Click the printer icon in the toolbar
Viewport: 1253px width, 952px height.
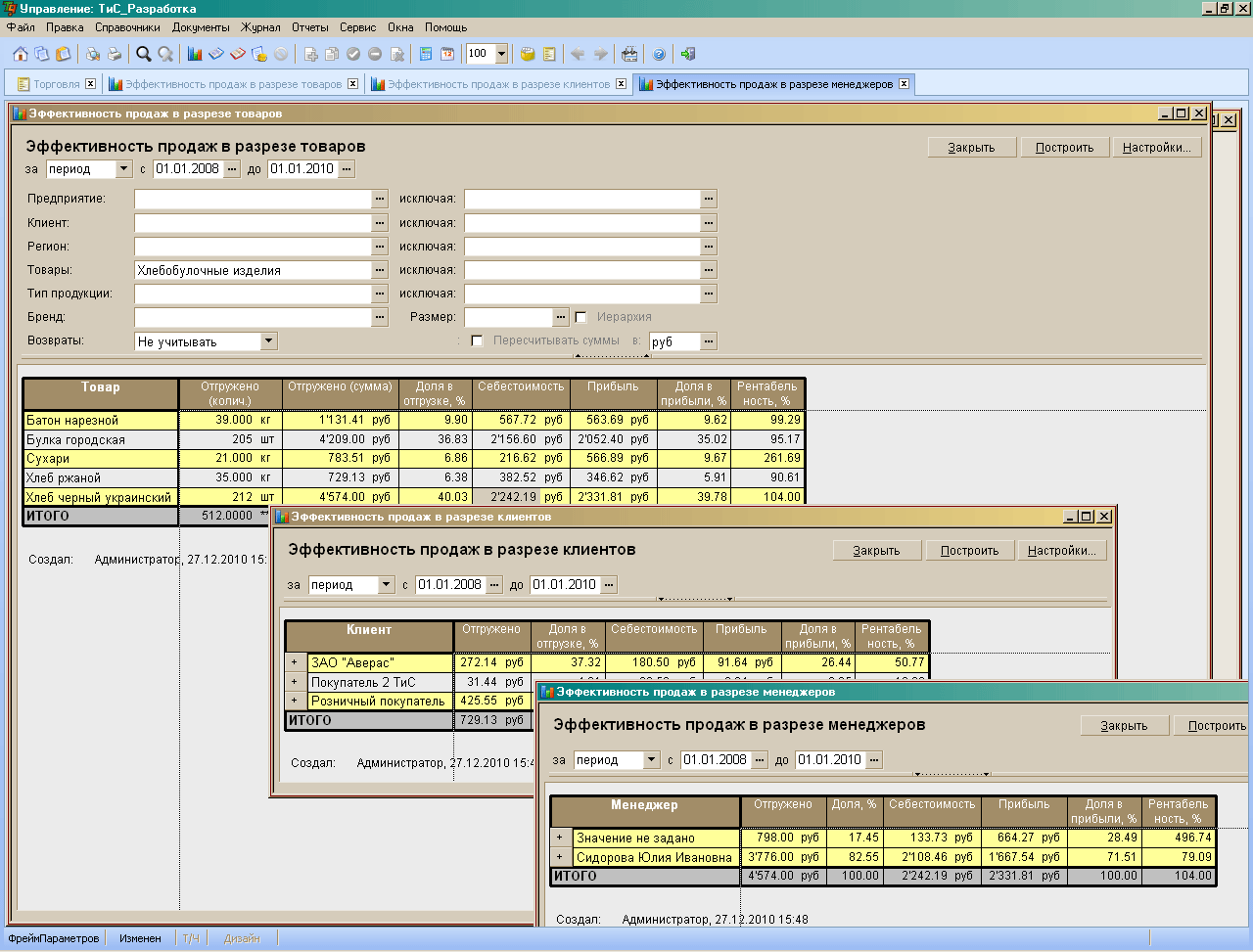[115, 54]
